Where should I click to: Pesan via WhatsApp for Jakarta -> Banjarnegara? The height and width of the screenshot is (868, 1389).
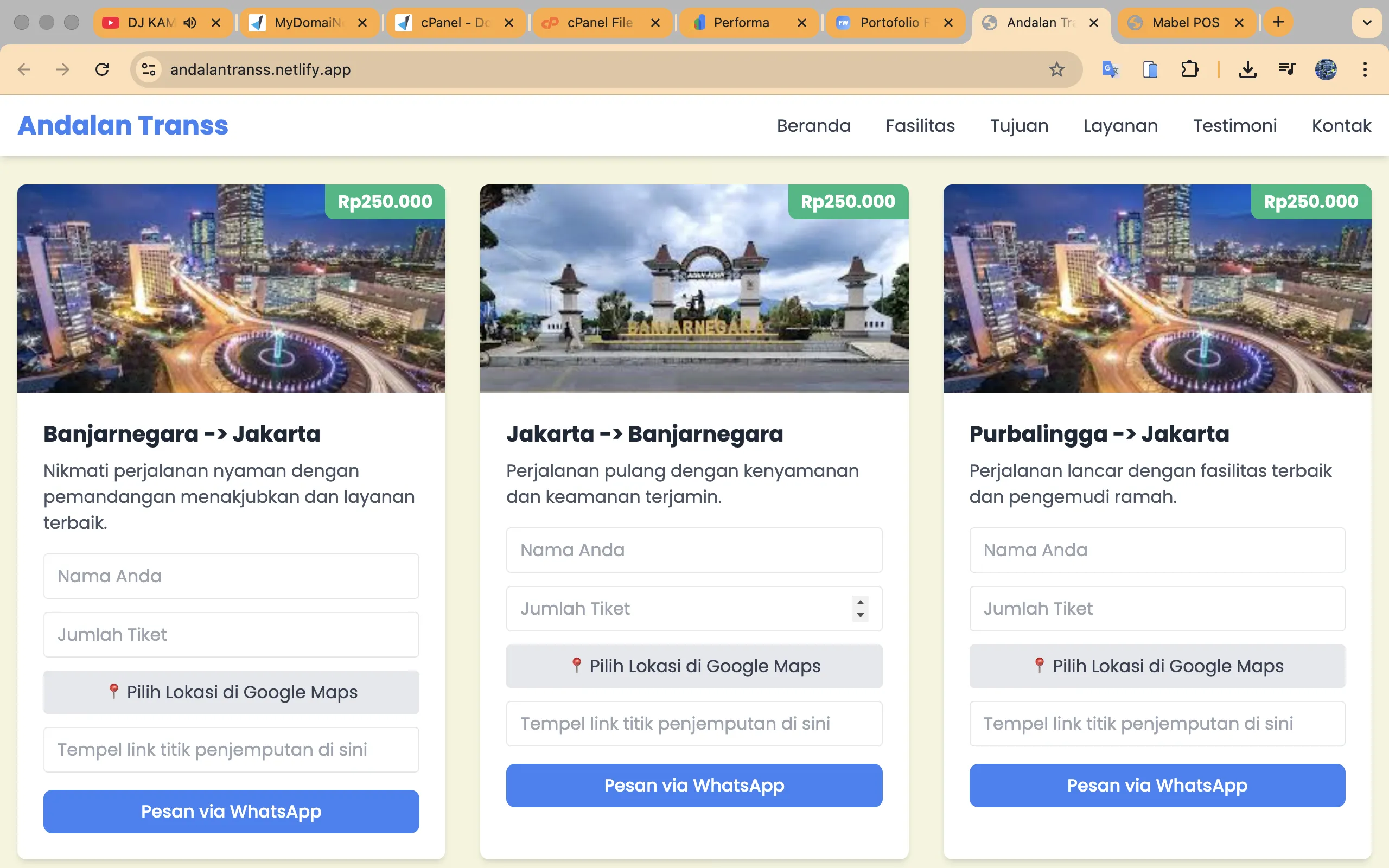click(x=694, y=785)
